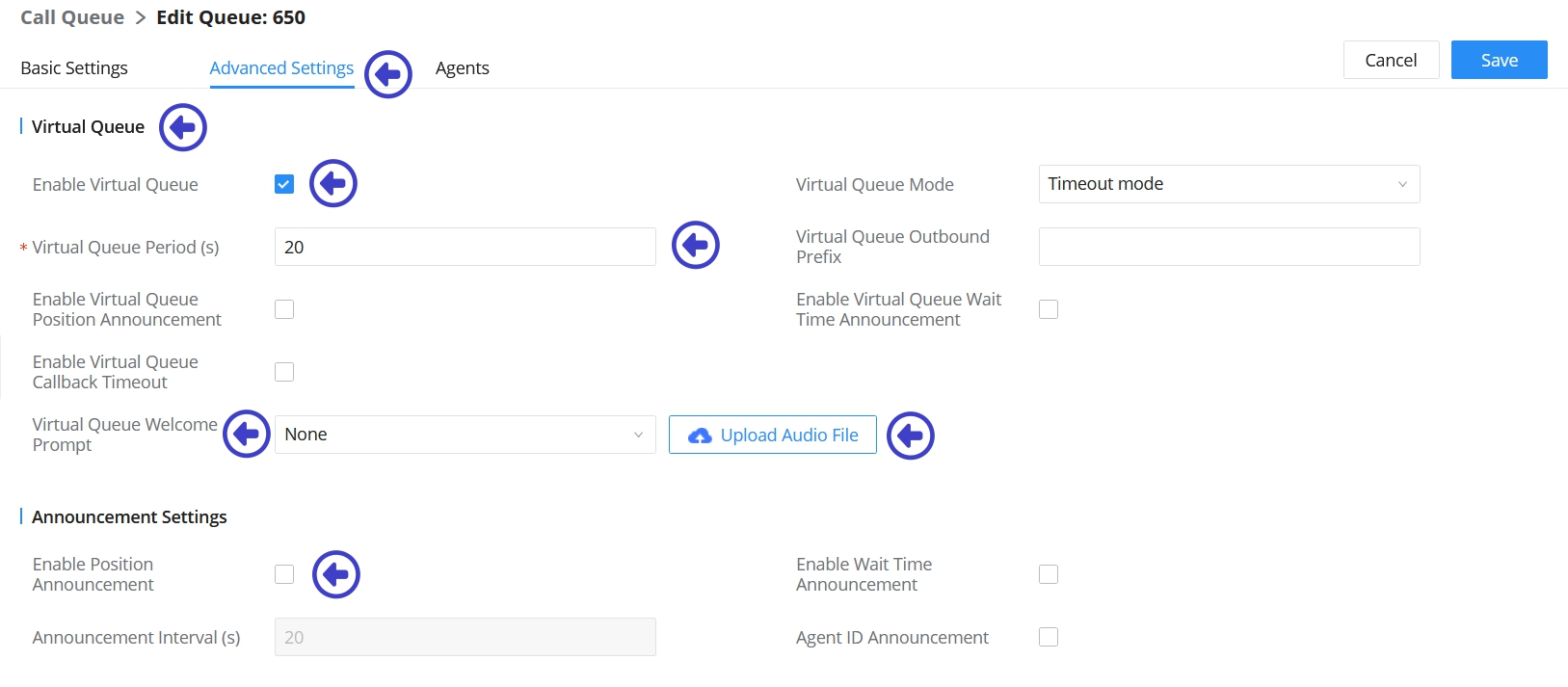
Task: Switch to the Basic Settings tab
Action: tap(74, 68)
